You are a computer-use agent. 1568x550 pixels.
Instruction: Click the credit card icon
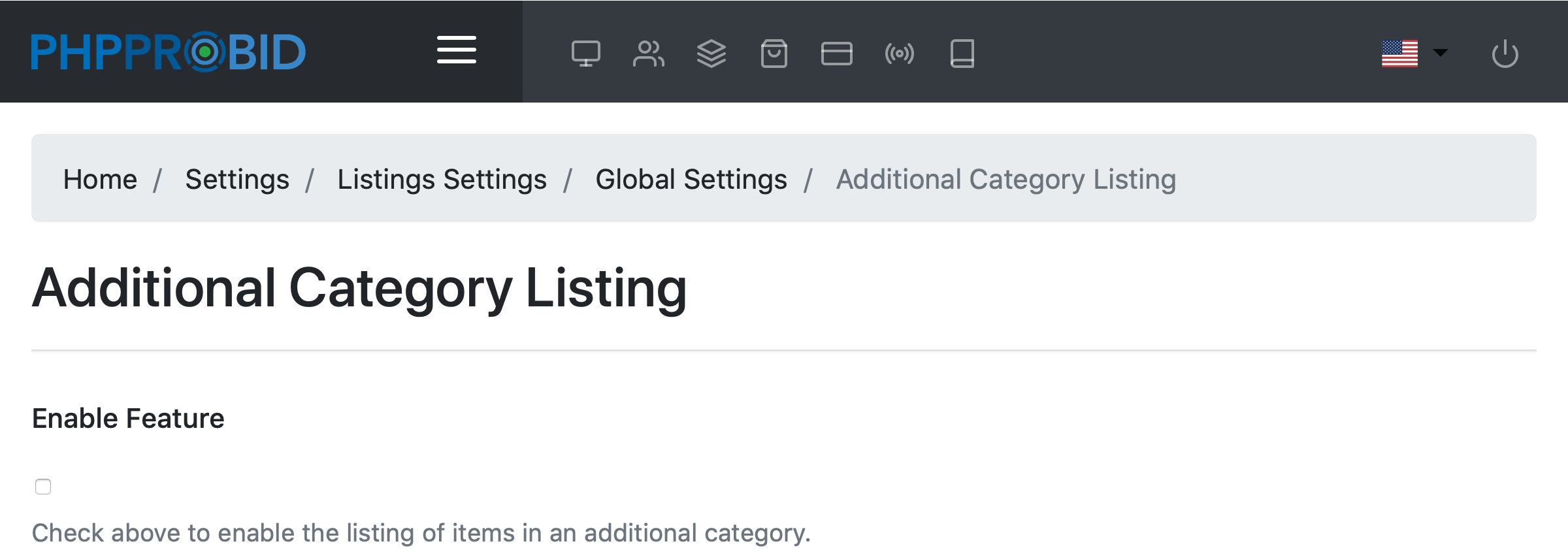pos(836,54)
